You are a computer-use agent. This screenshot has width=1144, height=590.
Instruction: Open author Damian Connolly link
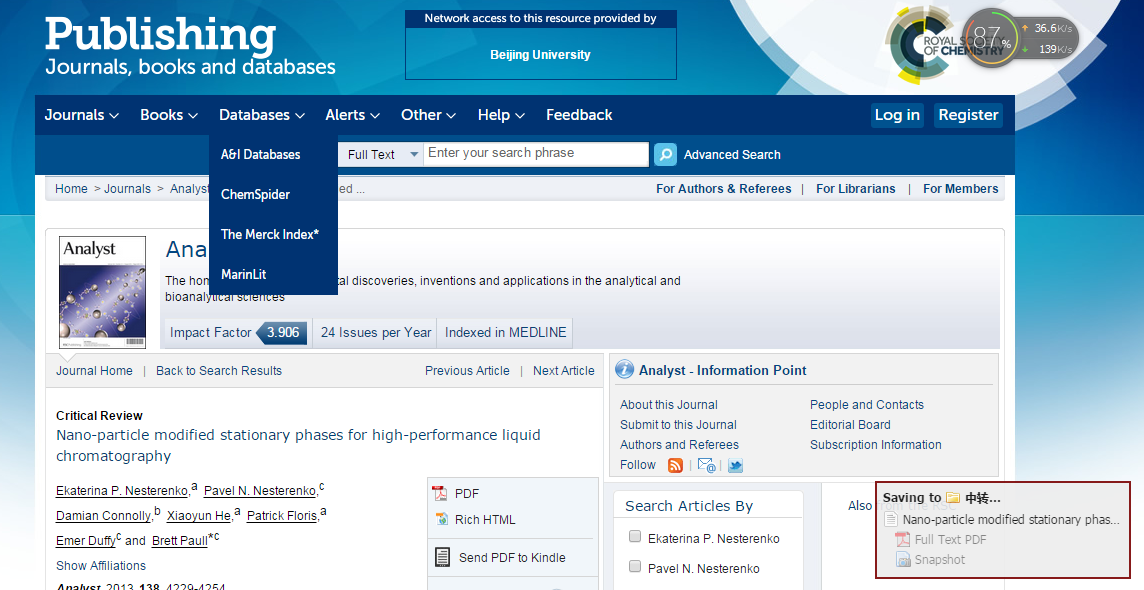click(x=104, y=516)
